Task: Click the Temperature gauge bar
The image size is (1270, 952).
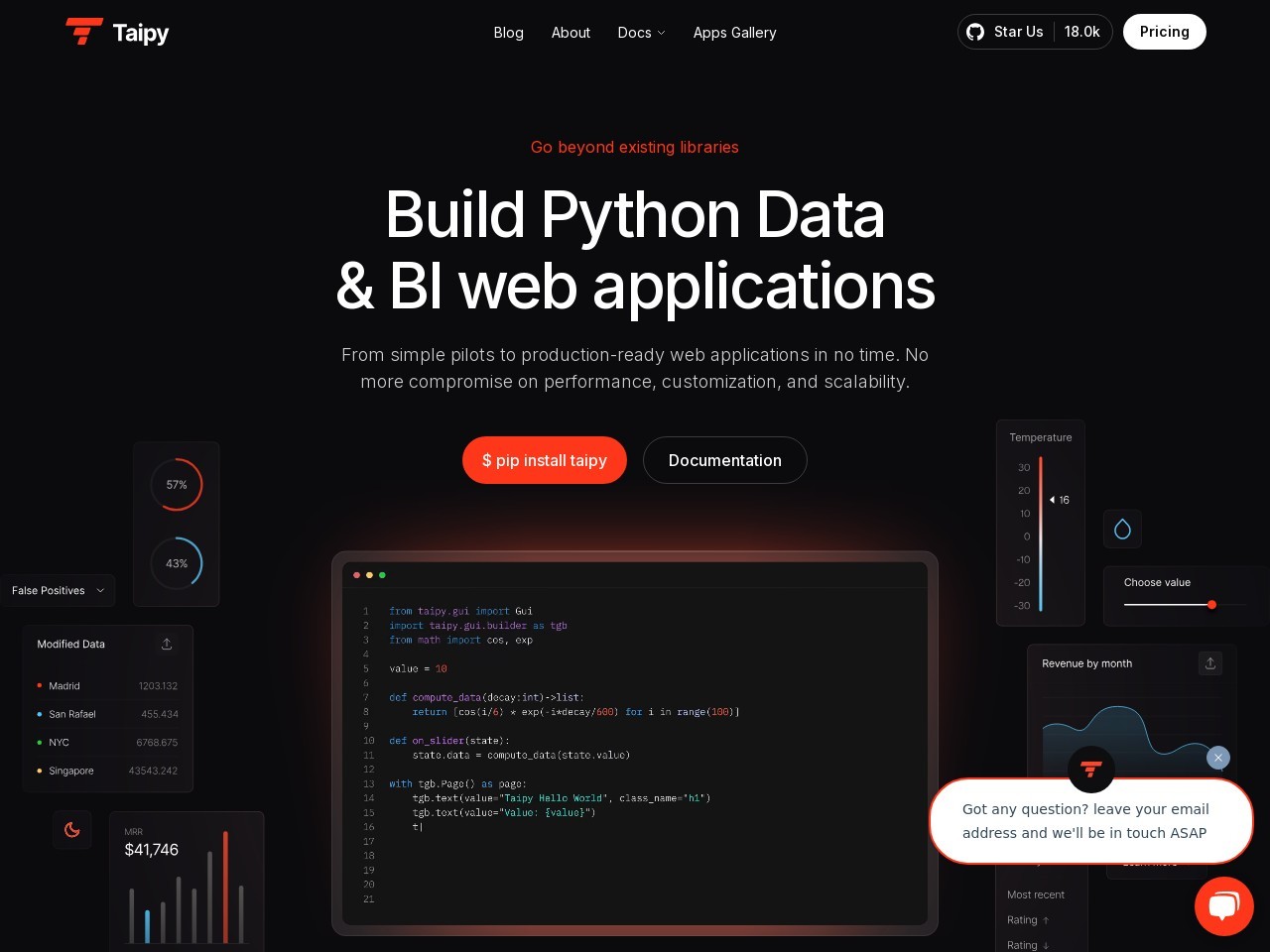Action: pyautogui.click(x=1040, y=534)
